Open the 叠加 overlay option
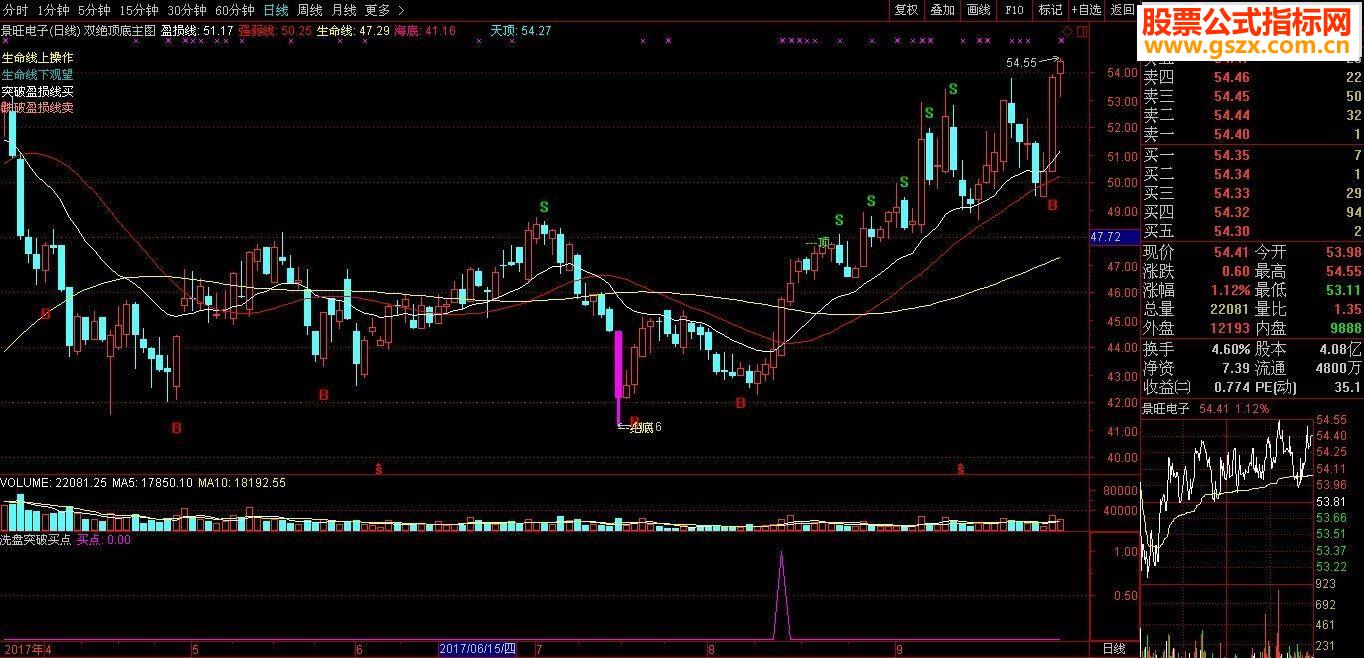This screenshot has height=658, width=1364. pos(942,10)
